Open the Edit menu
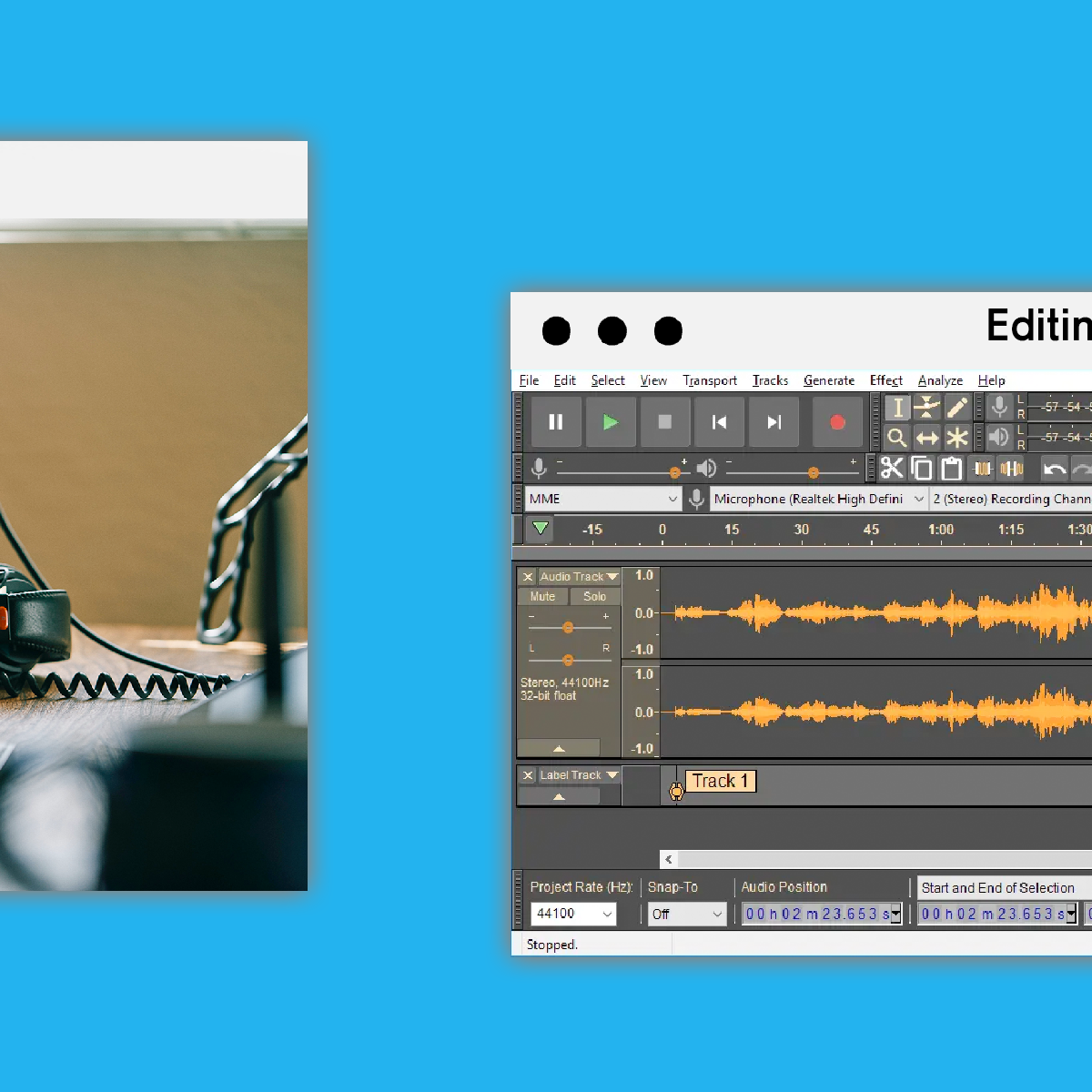The image size is (1092, 1092). coord(564,380)
